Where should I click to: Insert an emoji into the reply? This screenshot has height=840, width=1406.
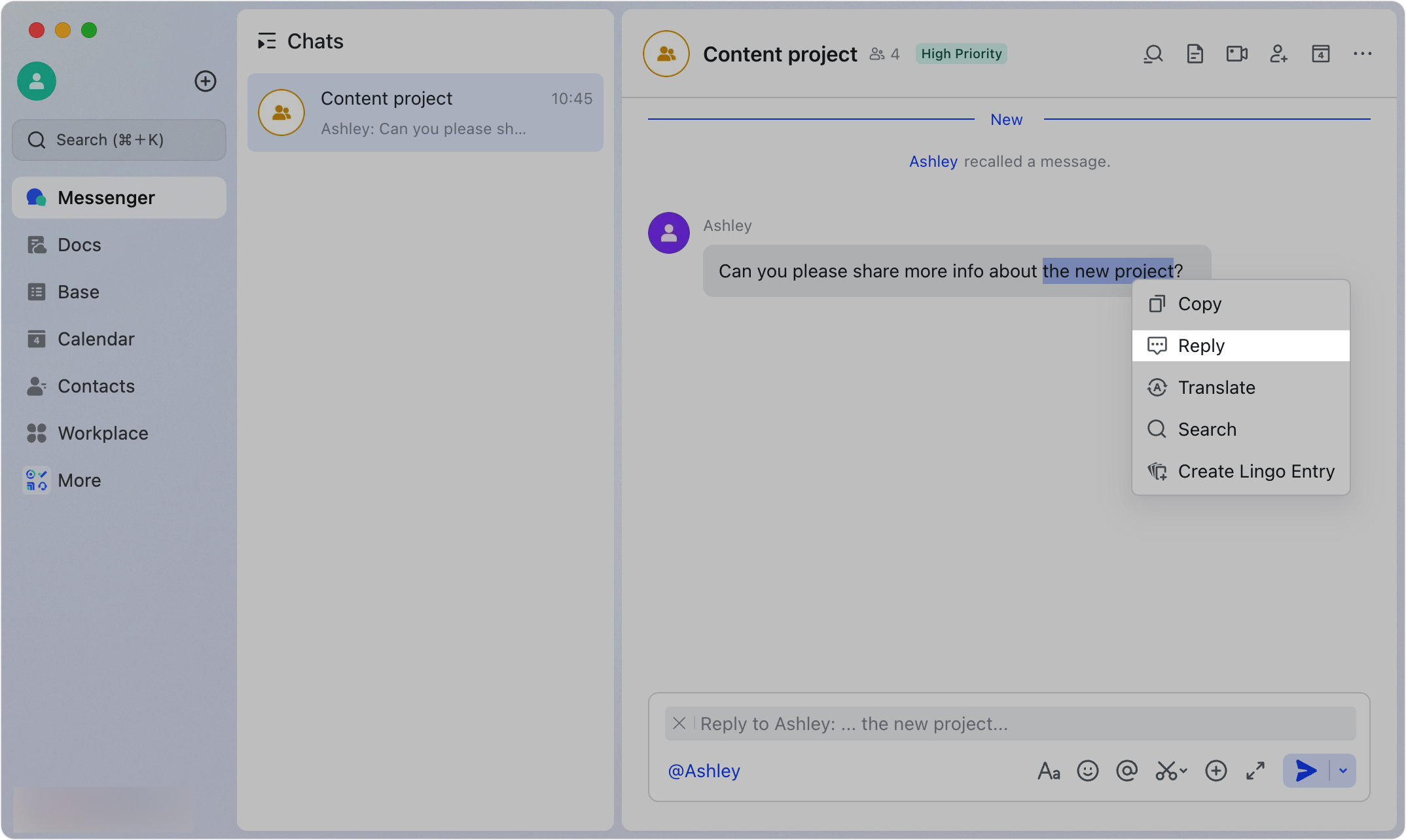1088,771
